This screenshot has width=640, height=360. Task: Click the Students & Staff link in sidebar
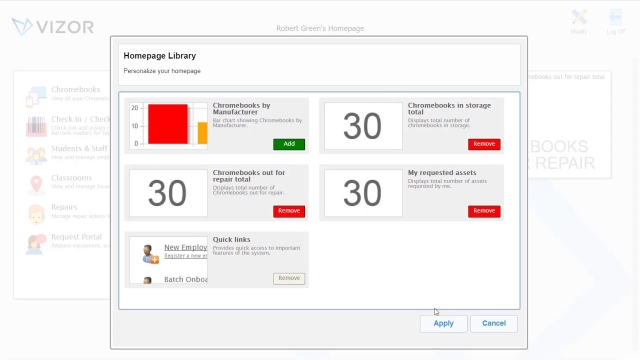tap(79, 149)
